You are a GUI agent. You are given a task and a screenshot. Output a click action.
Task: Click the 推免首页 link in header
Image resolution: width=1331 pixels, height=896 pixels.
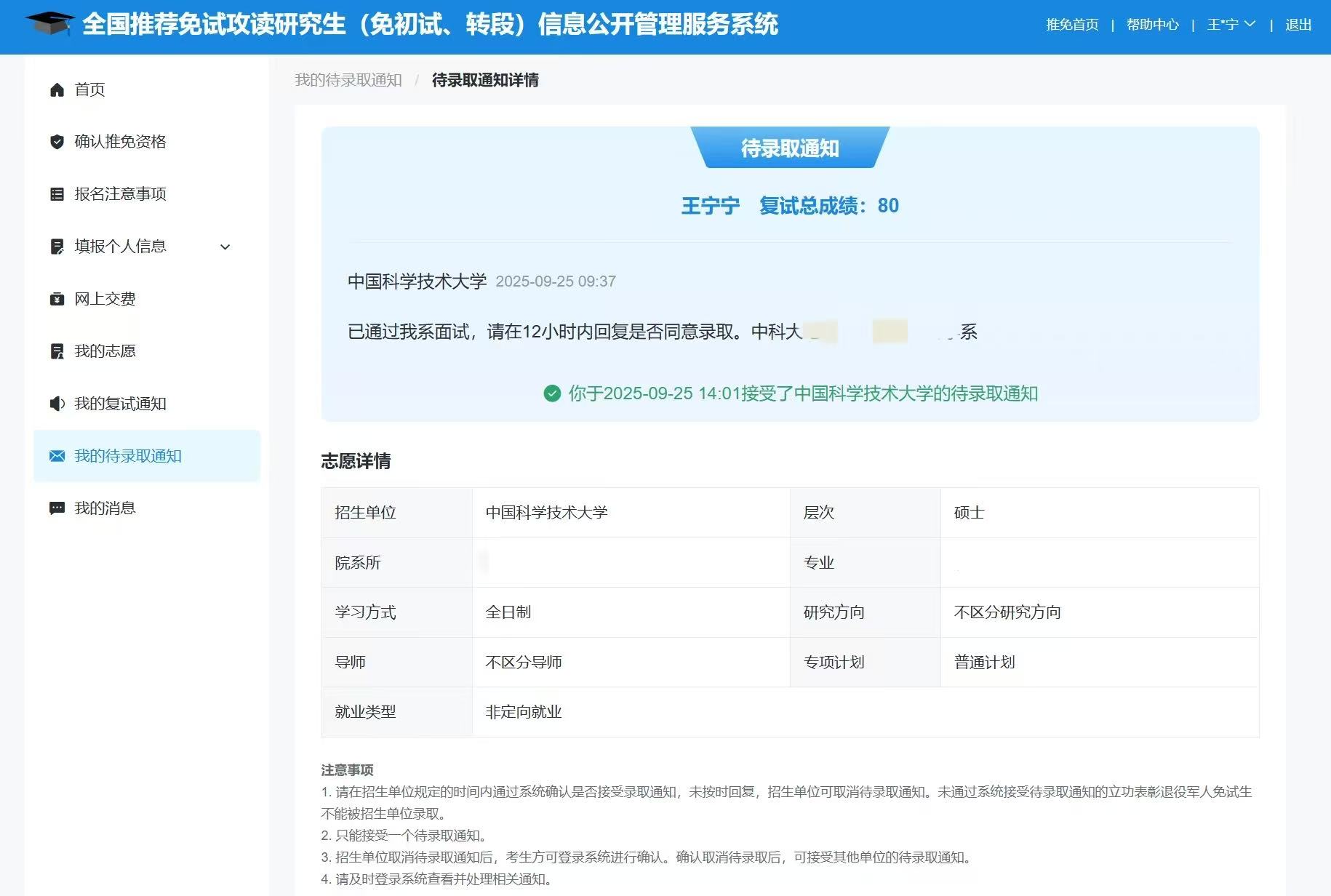point(1072,25)
